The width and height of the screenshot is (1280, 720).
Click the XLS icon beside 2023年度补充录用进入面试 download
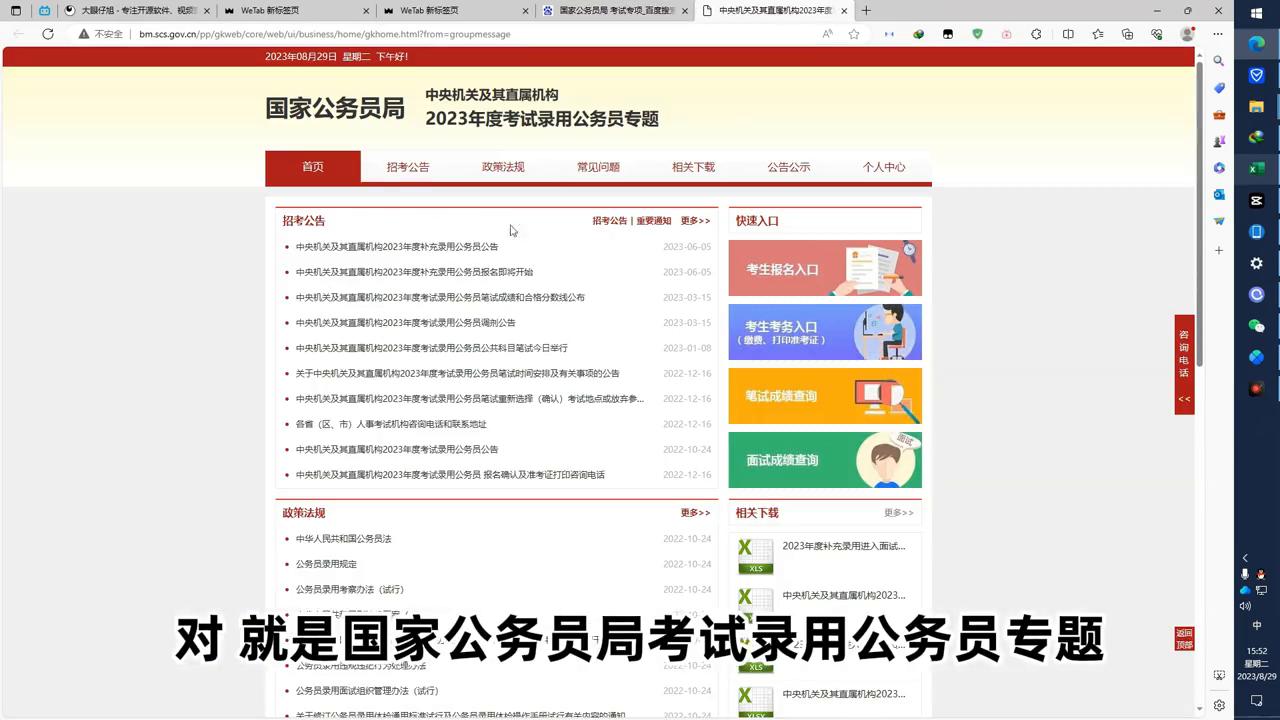pyautogui.click(x=755, y=553)
